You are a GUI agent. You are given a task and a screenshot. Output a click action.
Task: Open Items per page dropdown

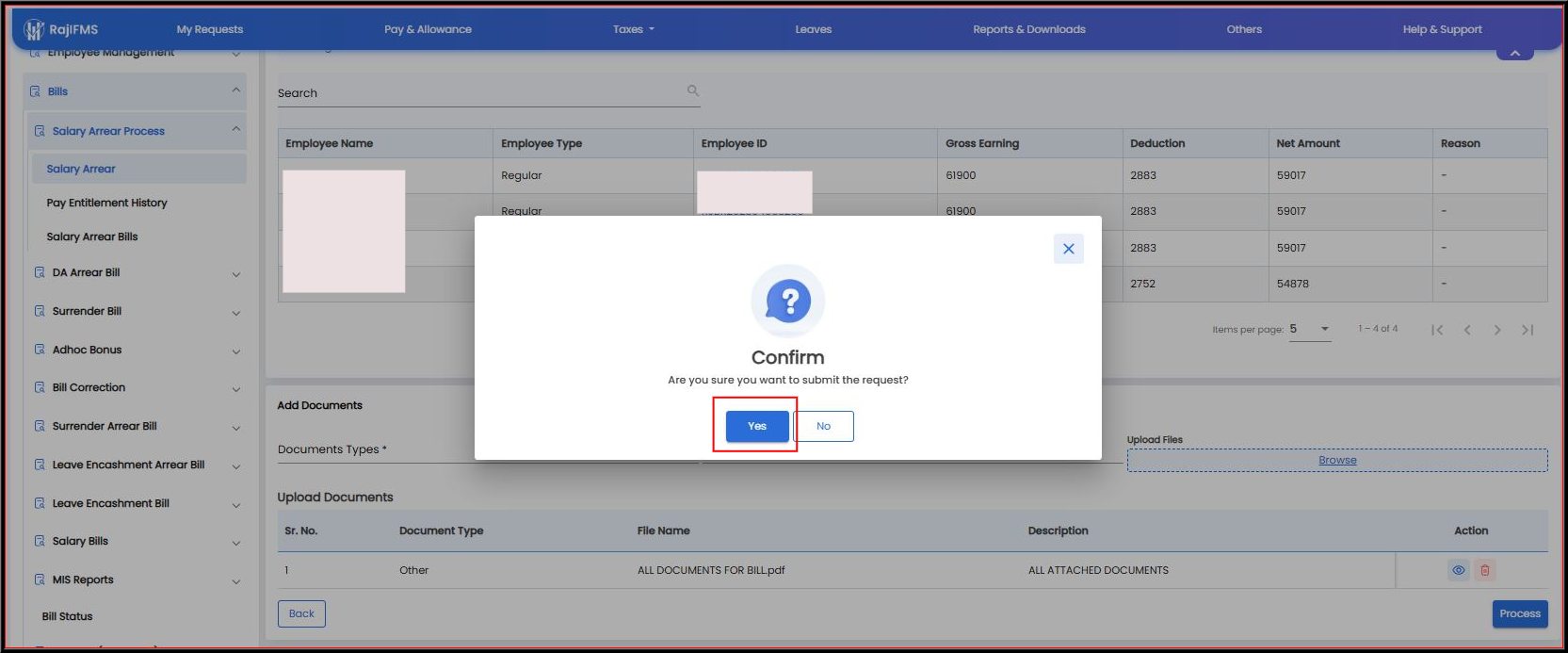coord(1310,329)
